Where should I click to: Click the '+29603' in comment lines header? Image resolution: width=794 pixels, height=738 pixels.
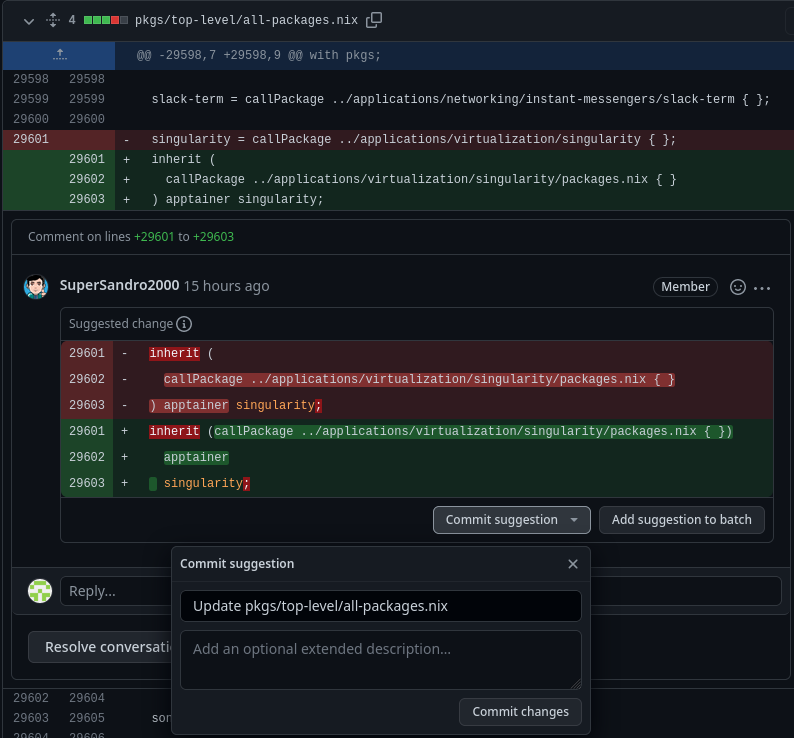213,237
